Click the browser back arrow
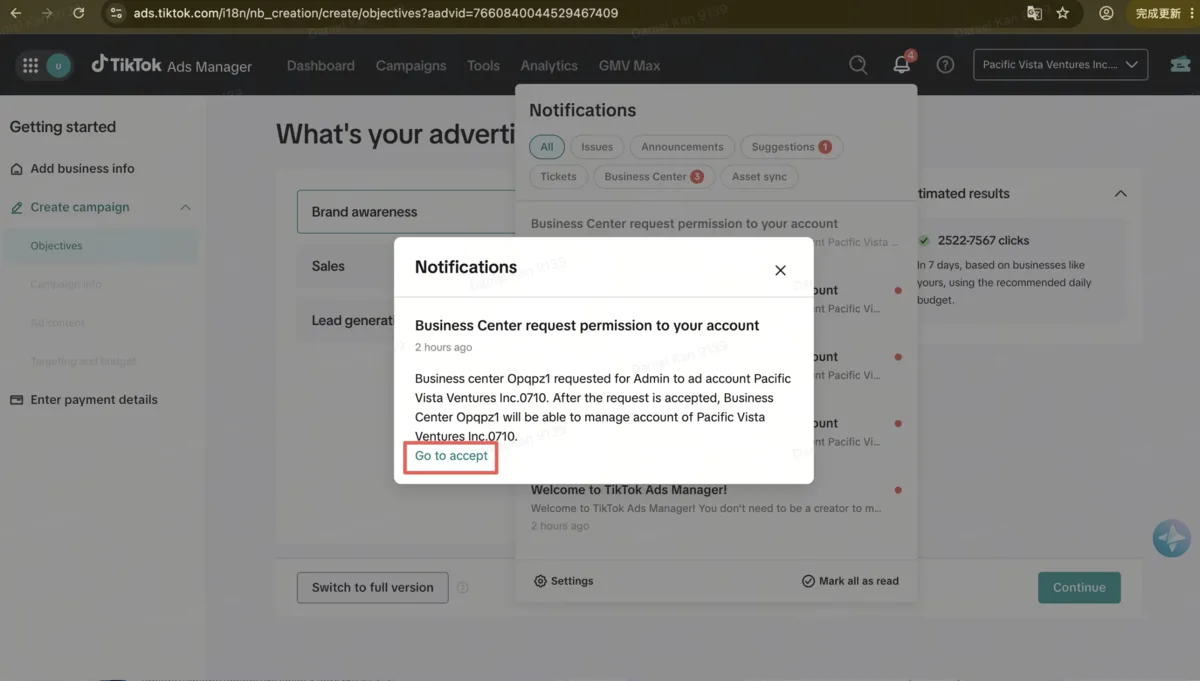 click(15, 13)
